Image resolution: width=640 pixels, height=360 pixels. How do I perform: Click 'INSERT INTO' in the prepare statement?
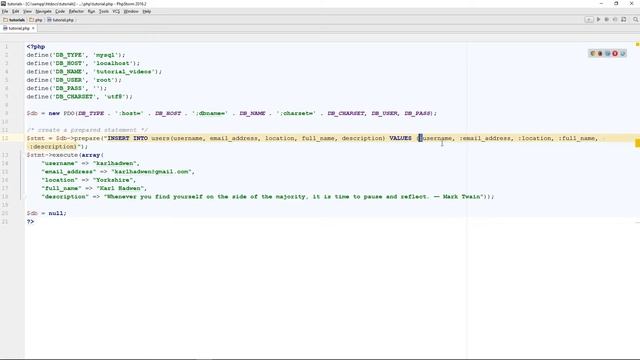[x=128, y=138]
